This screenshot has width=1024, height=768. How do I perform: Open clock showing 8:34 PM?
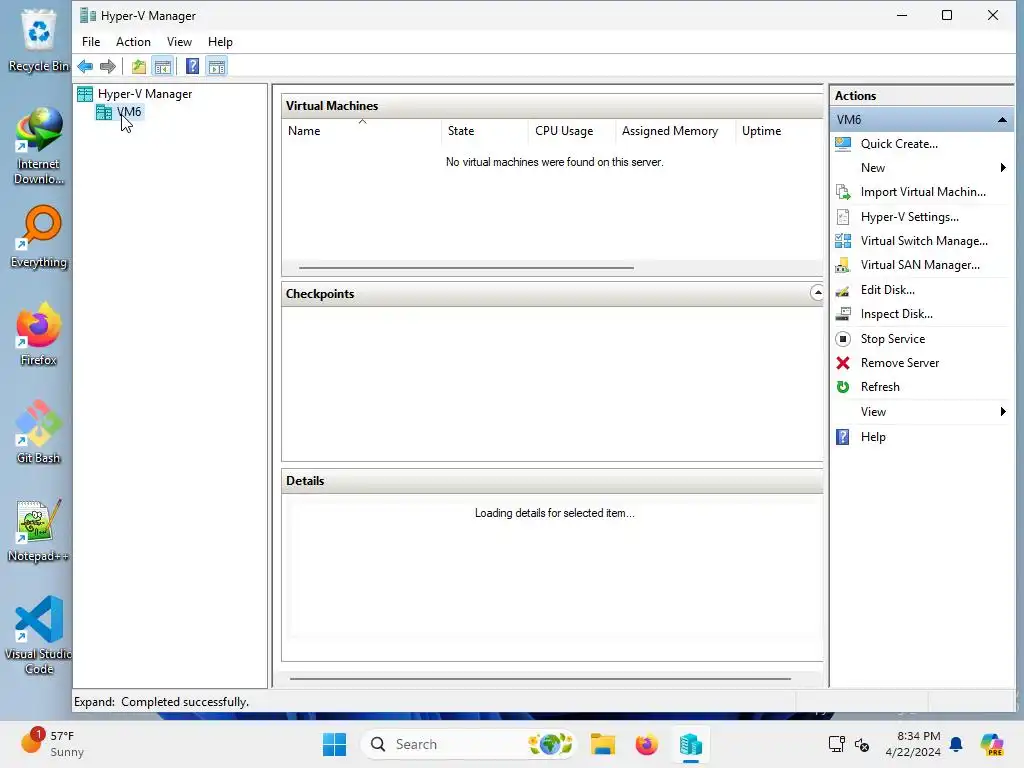pyautogui.click(x=913, y=744)
